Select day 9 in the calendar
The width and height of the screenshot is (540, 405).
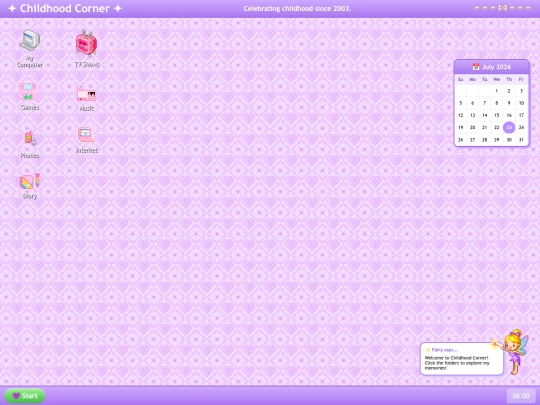click(x=509, y=103)
